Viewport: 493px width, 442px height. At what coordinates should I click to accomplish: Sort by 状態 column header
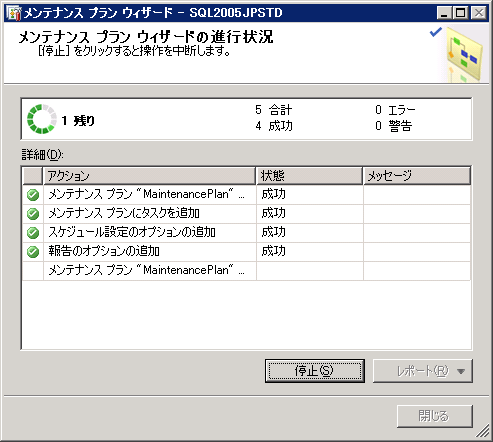(309, 176)
